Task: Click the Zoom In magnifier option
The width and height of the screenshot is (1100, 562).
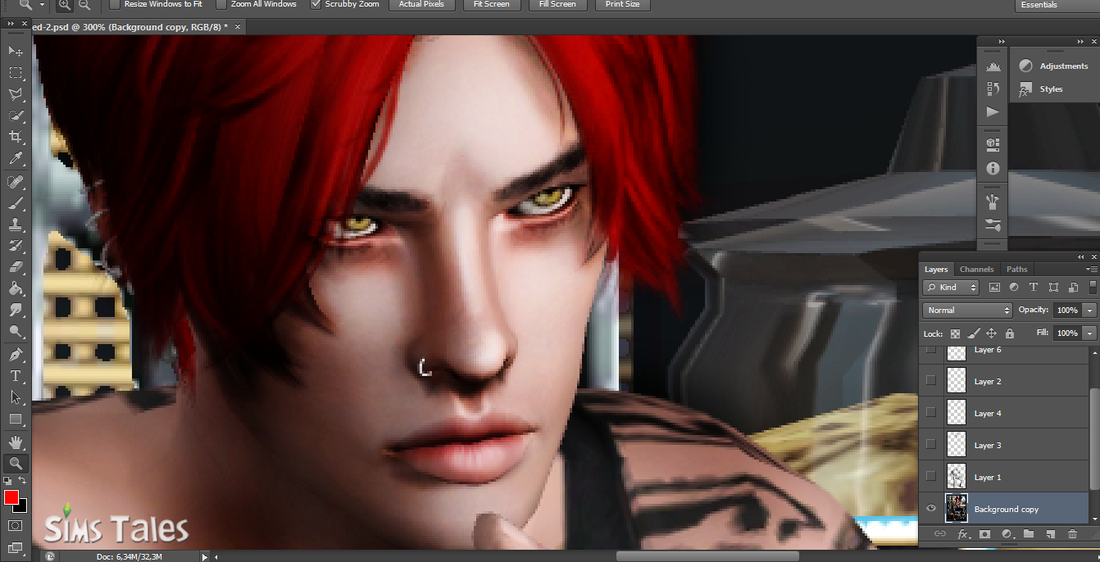Action: click(x=64, y=4)
